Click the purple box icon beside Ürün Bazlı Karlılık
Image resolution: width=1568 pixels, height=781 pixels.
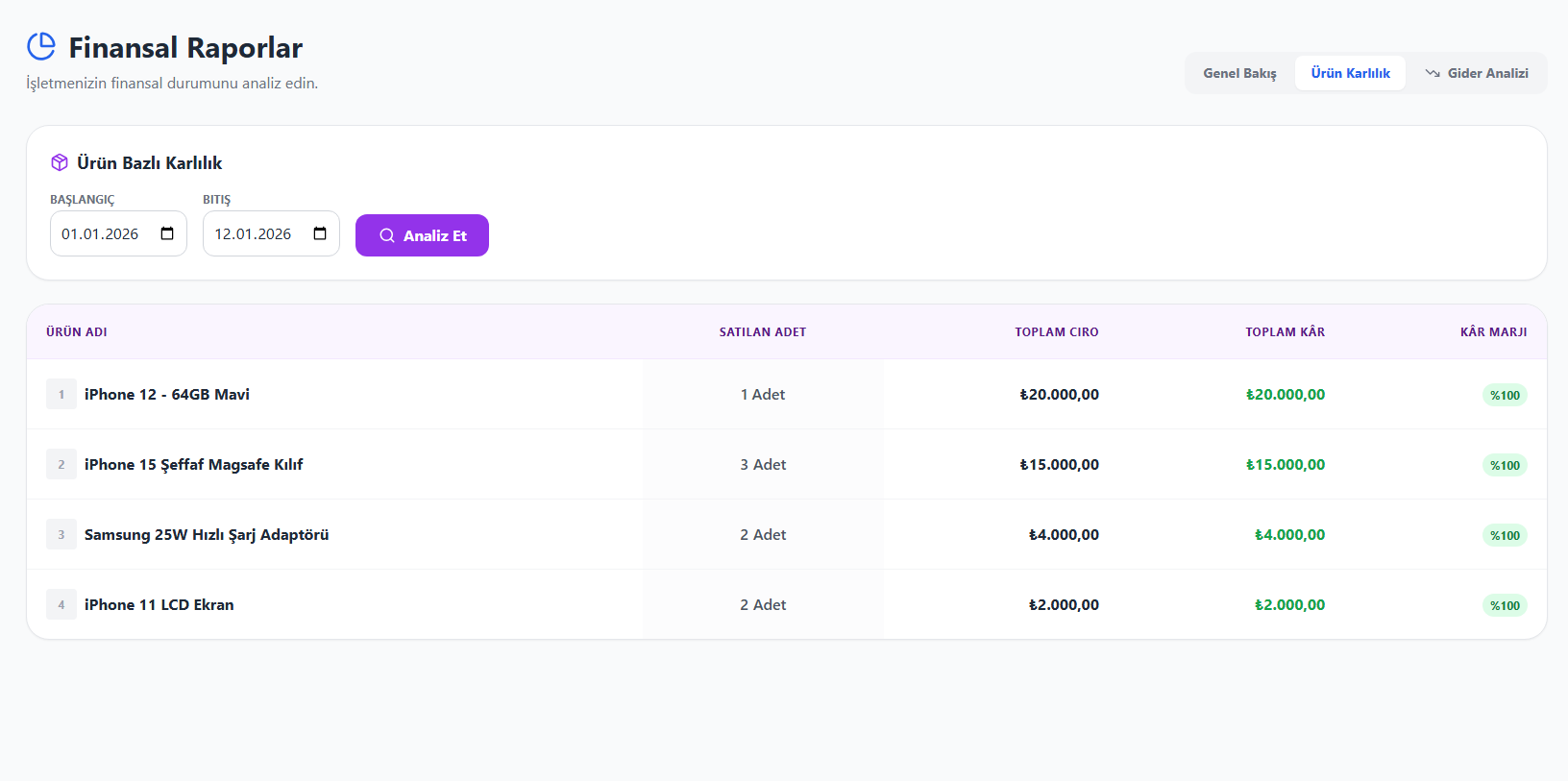[60, 162]
